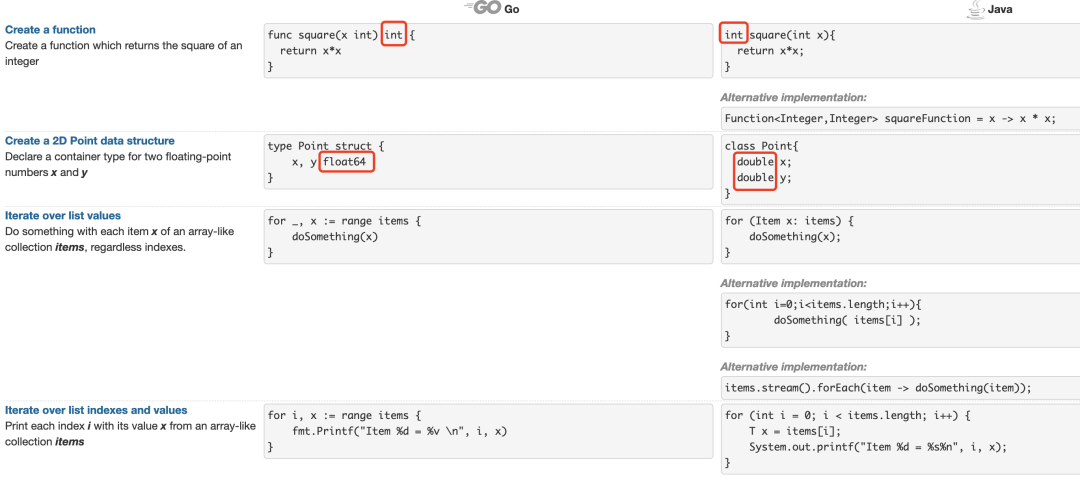Open the 'Iterate over list values' link
This screenshot has height=482, width=1080.
pyautogui.click(x=63, y=216)
